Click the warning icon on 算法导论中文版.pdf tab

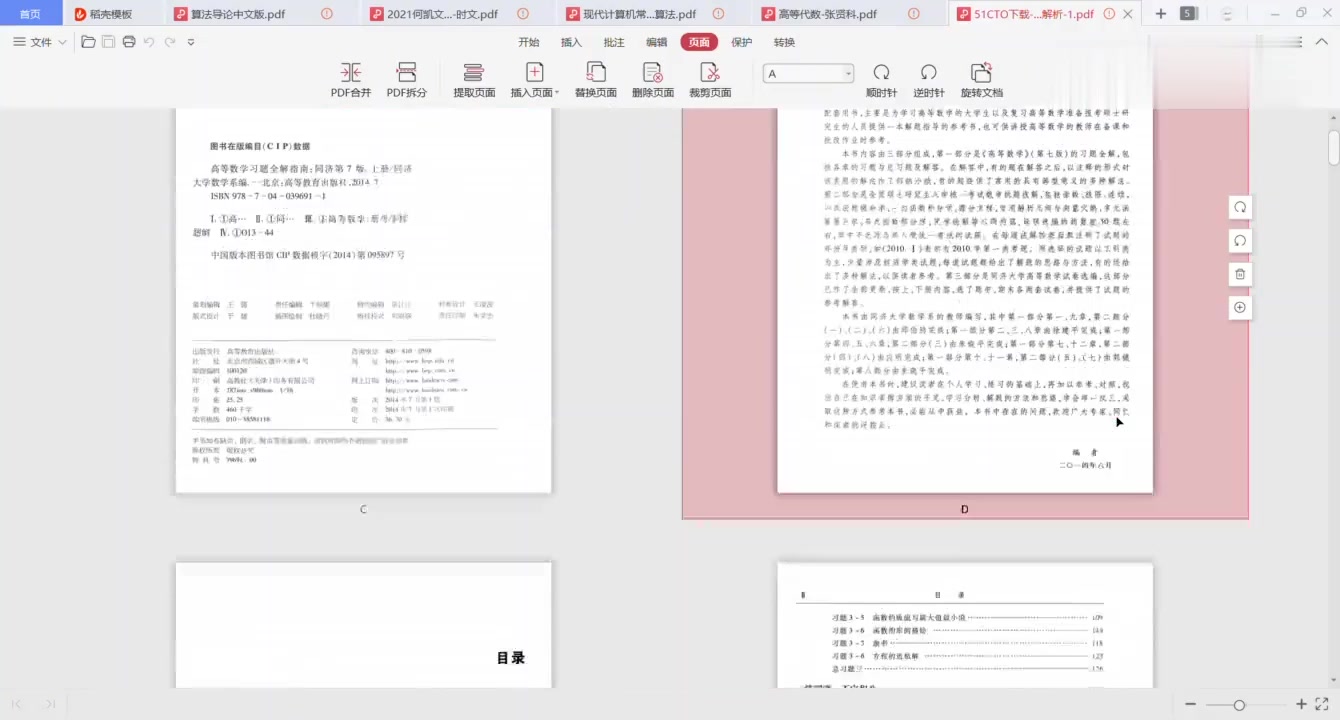tap(327, 14)
